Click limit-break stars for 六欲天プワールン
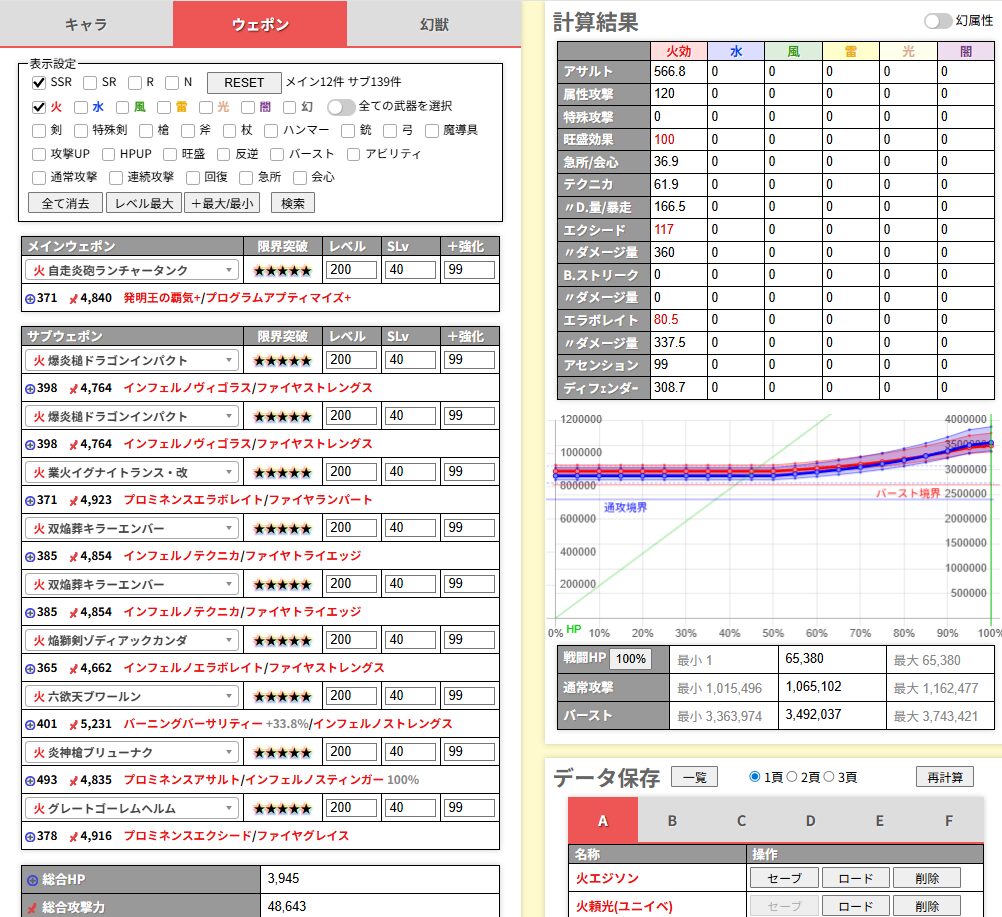Image resolution: width=1002 pixels, height=917 pixels. 281,695
